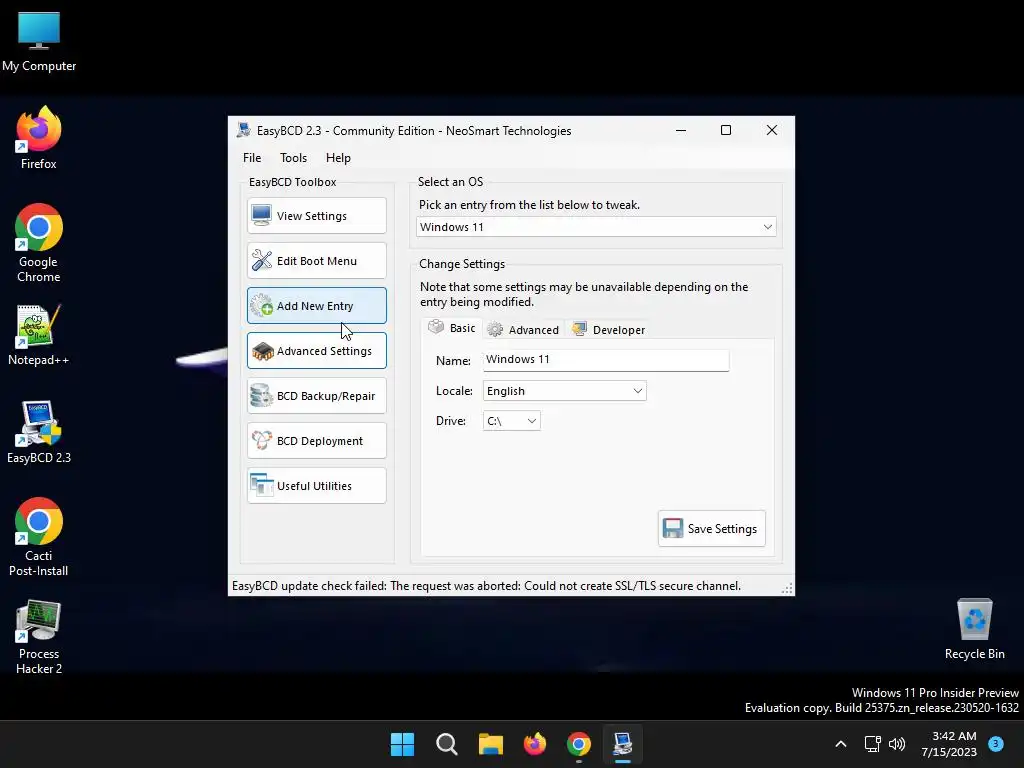Open BCD Deployment section
Viewport: 1024px width, 768px height.
click(317, 441)
